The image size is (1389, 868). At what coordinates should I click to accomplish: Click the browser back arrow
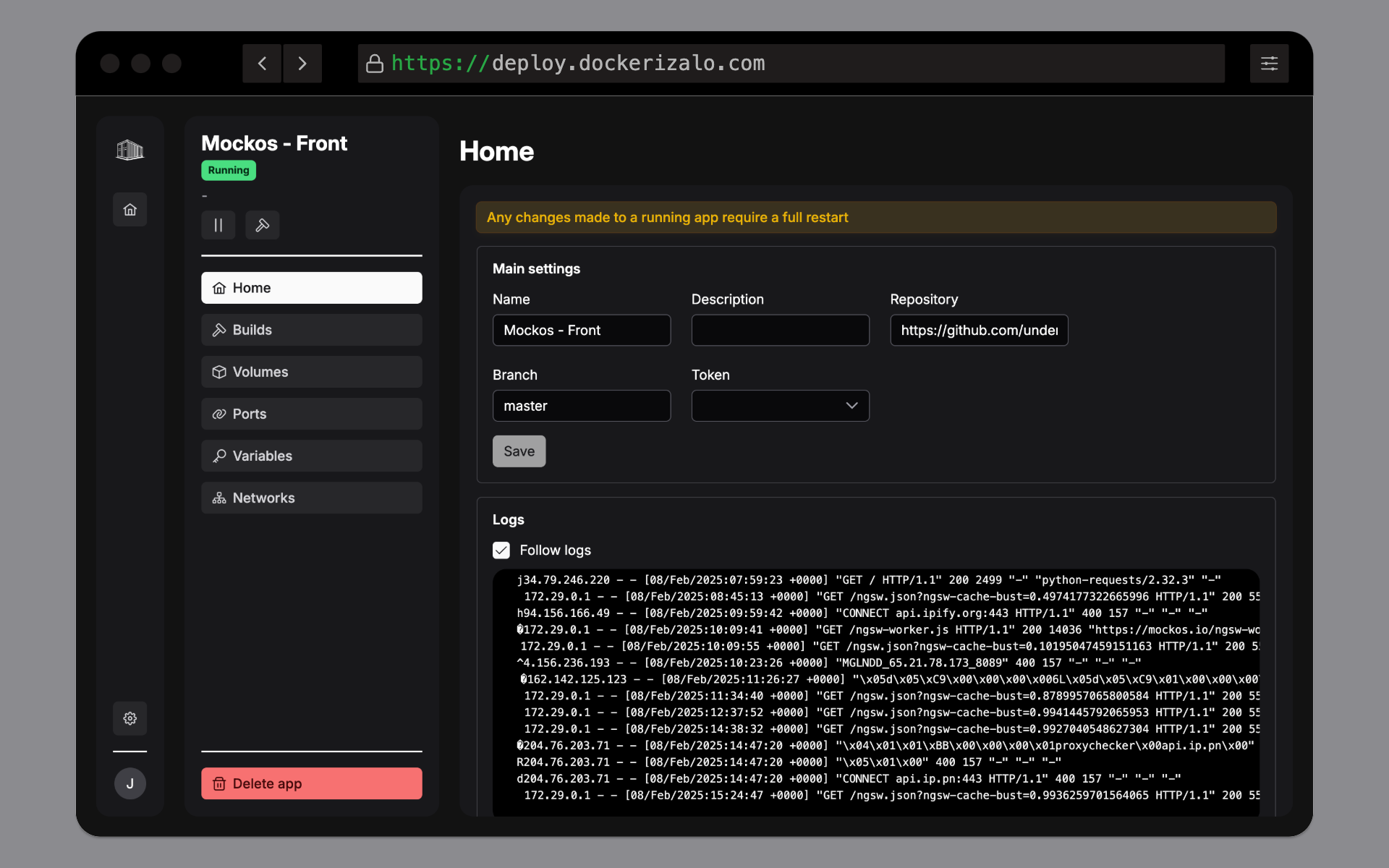click(x=262, y=64)
